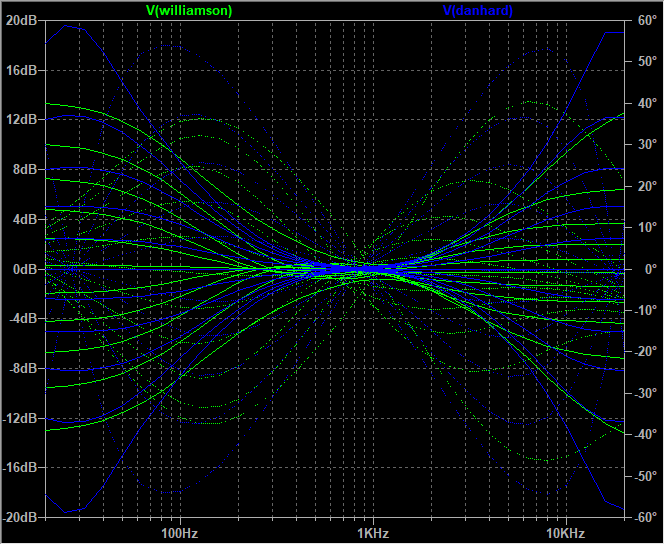
Task: Select the V(williamson) trace label
Action: pos(189,11)
